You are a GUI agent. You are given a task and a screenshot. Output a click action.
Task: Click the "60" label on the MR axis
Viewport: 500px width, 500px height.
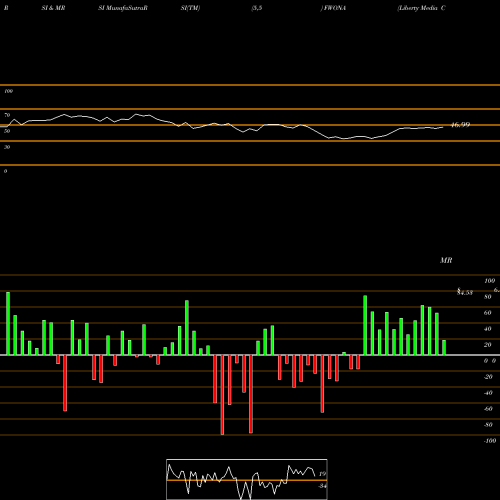(x=488, y=313)
